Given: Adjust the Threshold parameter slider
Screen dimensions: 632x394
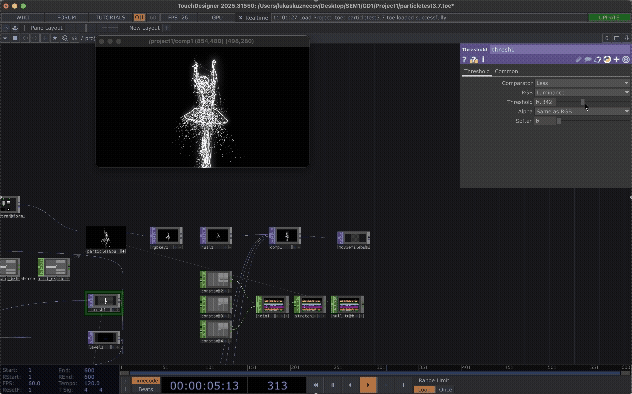Looking at the screenshot, I should point(594,102).
